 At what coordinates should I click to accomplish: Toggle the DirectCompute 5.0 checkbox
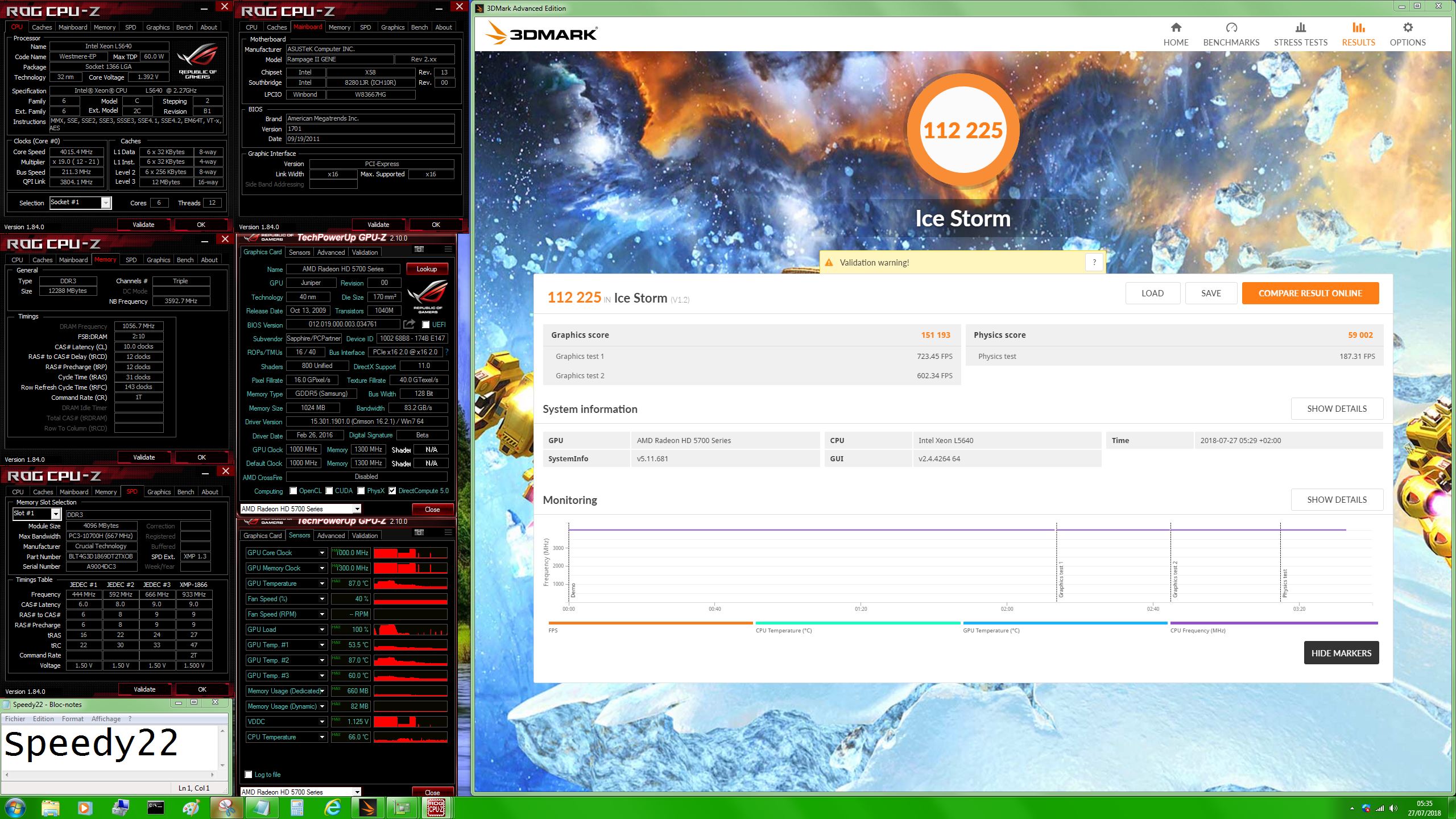[392, 491]
